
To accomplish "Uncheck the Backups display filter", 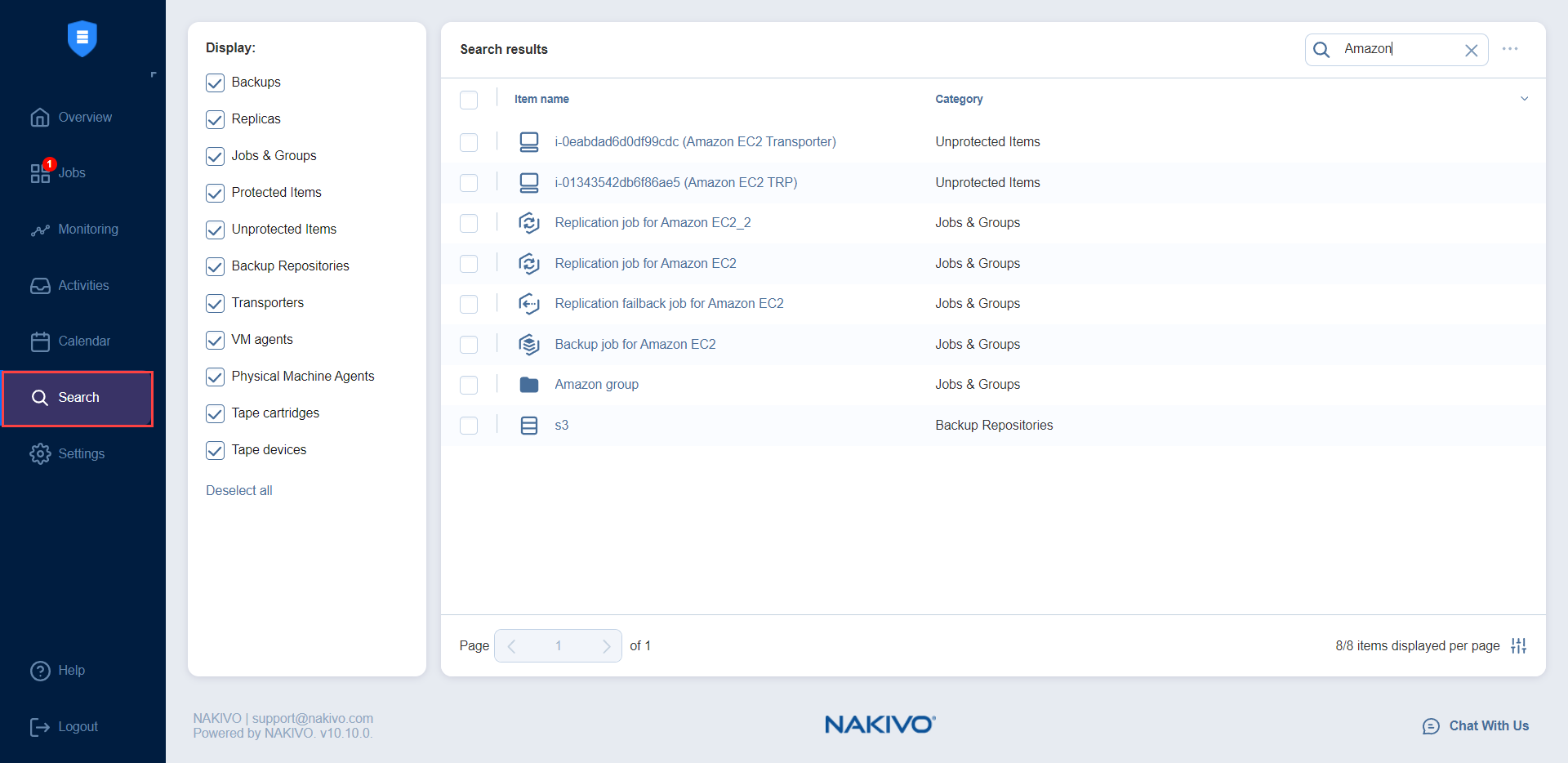I will pos(216,83).
